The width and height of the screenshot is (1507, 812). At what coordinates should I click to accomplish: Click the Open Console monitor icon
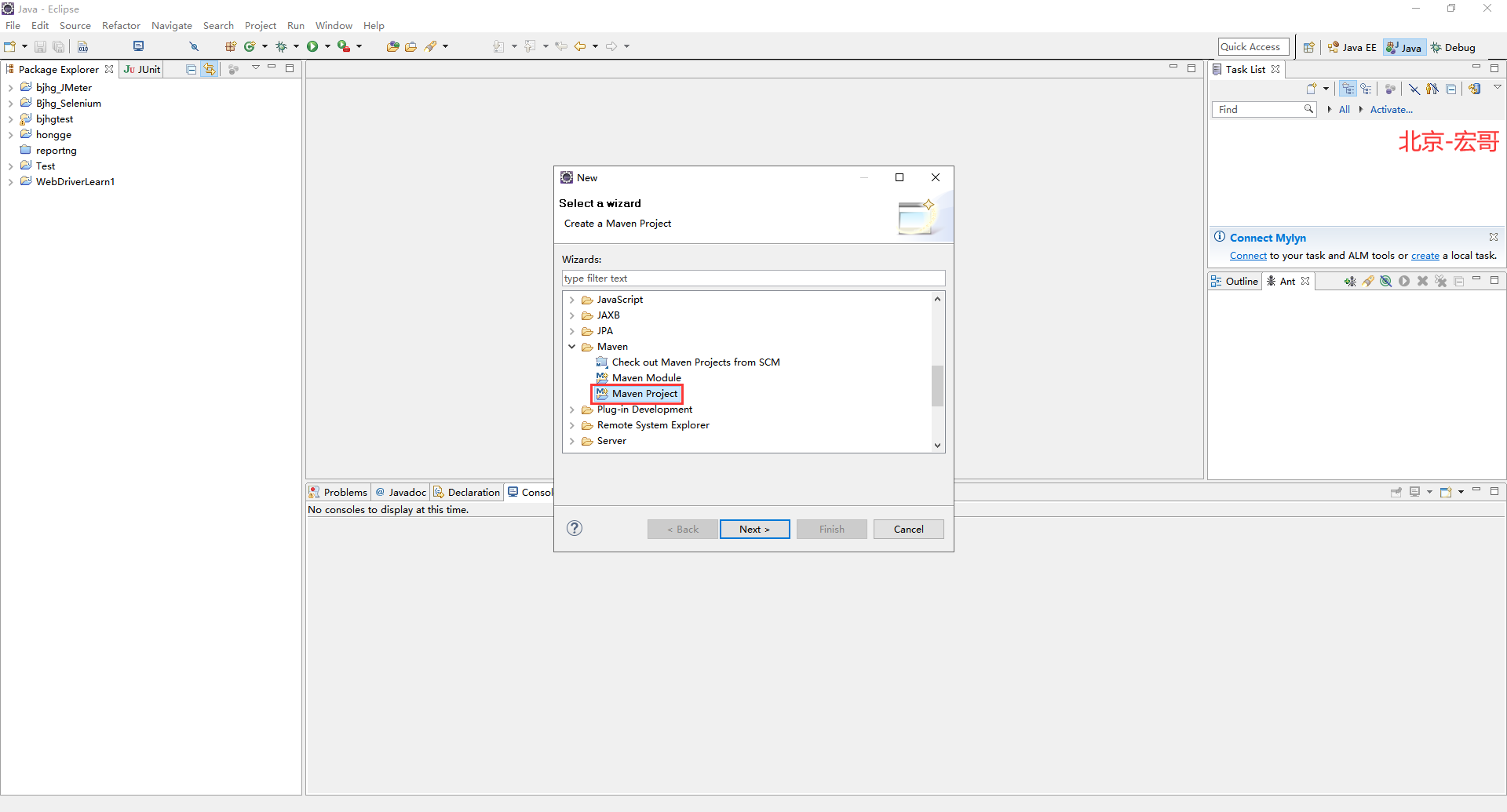pos(139,46)
